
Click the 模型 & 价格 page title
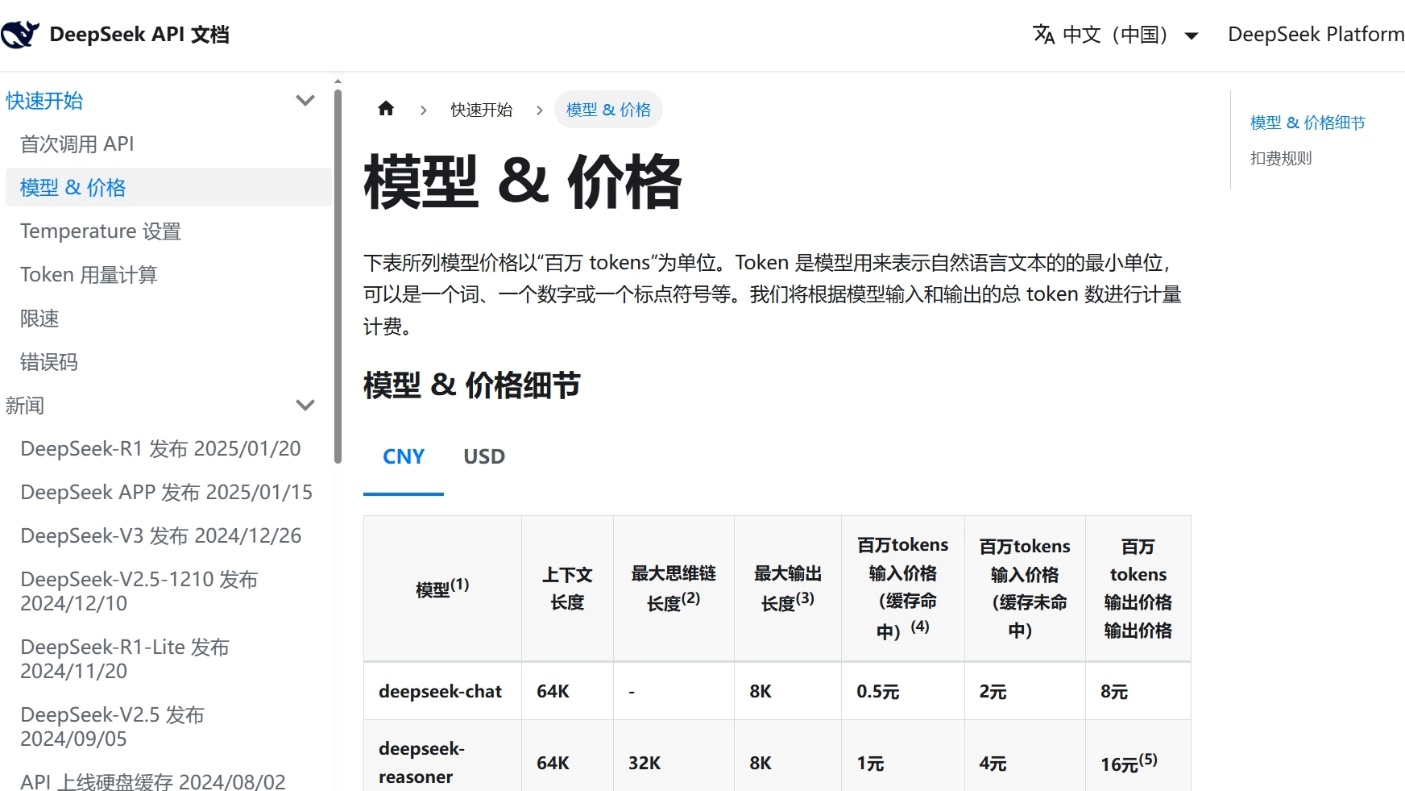pos(523,182)
